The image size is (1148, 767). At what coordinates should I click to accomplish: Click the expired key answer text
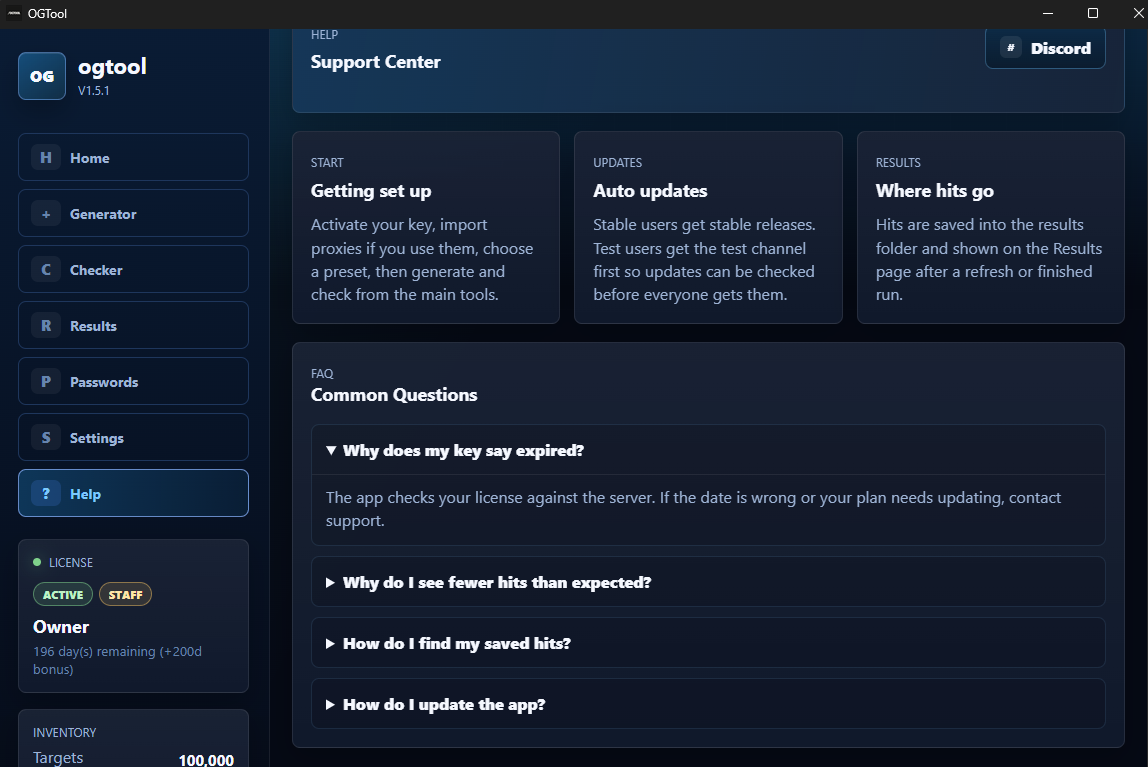pos(693,509)
